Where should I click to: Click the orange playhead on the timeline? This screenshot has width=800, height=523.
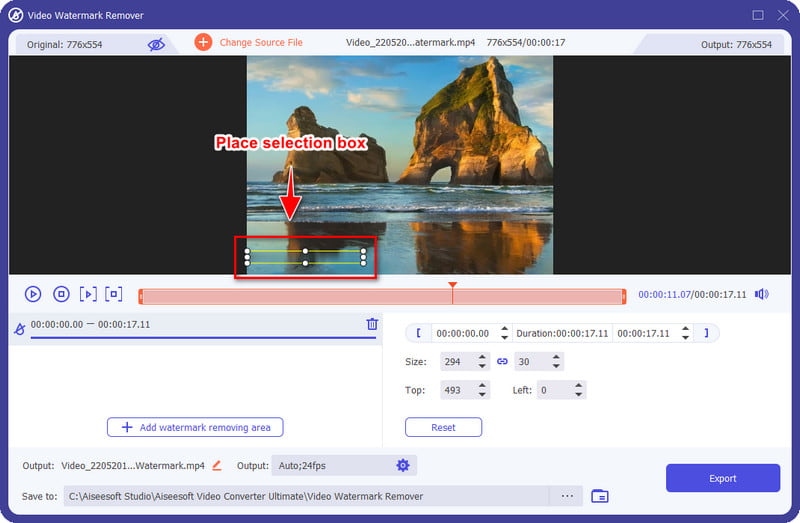[x=452, y=287]
